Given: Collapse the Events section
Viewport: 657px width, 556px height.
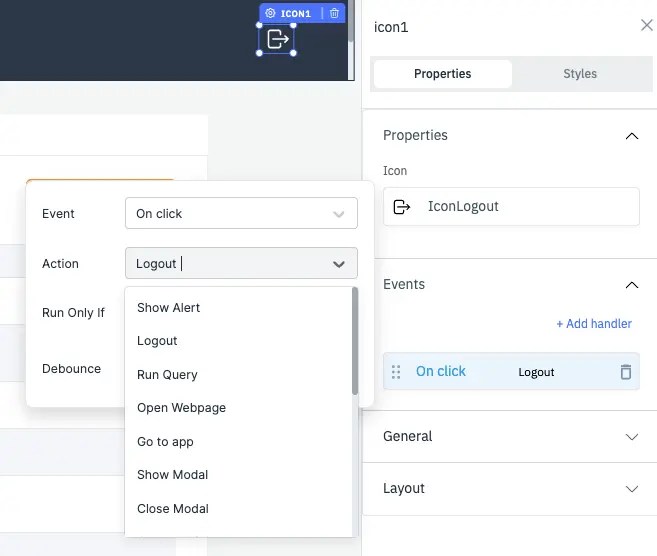Looking at the screenshot, I should [x=631, y=285].
